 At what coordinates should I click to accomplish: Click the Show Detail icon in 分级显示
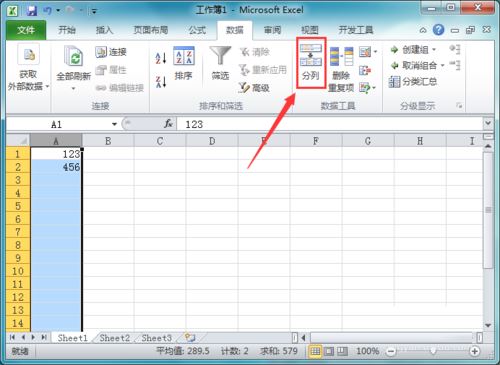tap(455, 49)
